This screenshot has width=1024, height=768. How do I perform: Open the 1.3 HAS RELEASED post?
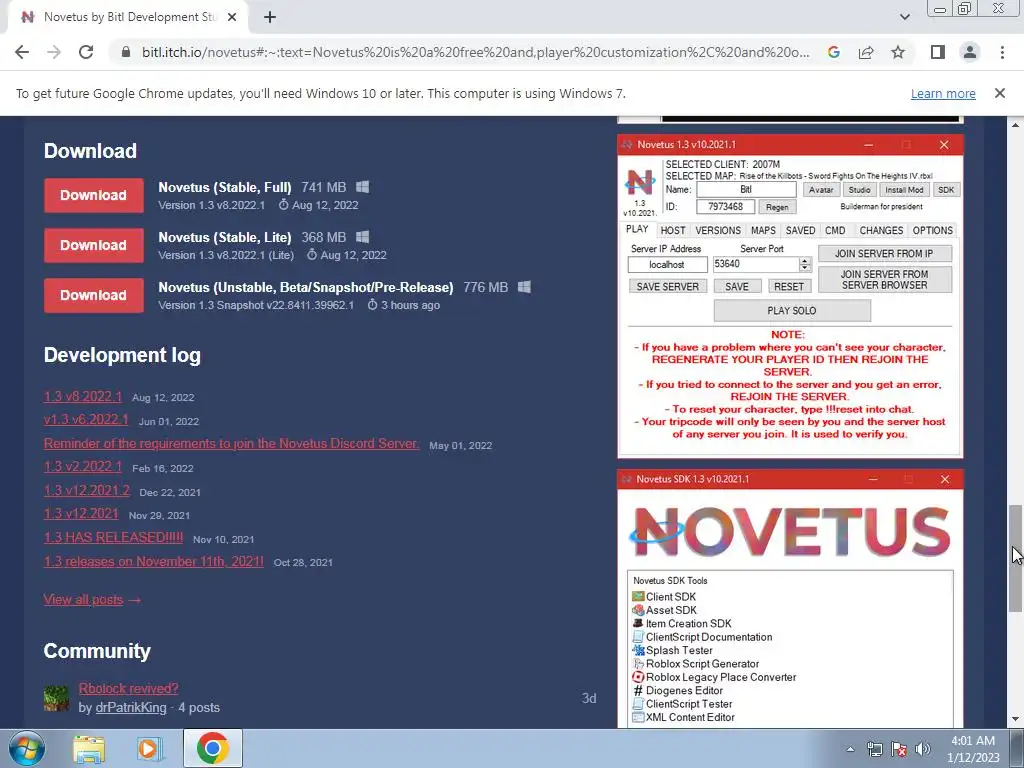pos(114,537)
